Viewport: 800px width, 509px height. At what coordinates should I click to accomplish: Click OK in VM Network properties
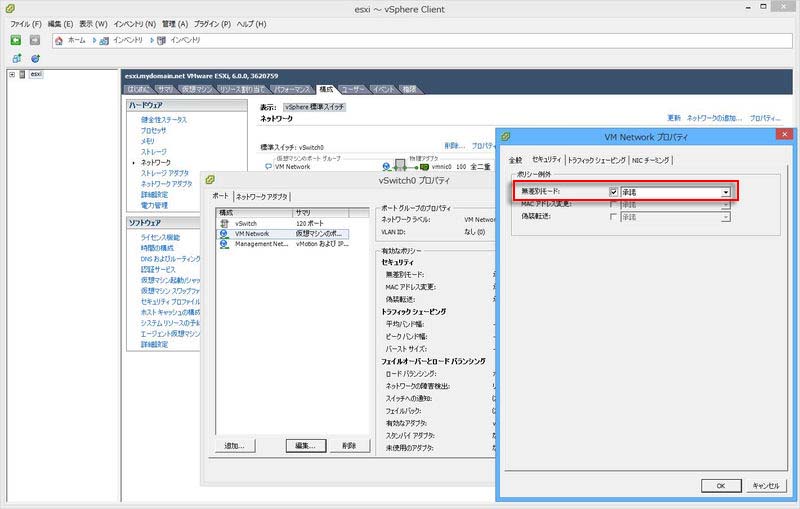(x=721, y=486)
